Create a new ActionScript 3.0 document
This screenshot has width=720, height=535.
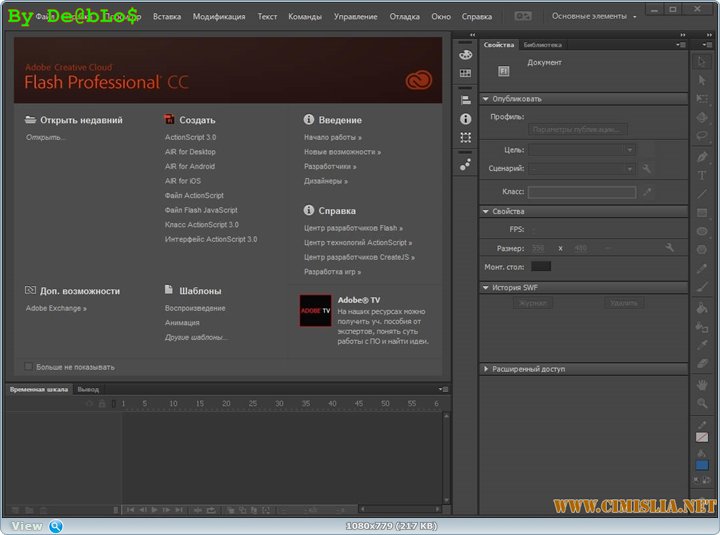tap(190, 137)
